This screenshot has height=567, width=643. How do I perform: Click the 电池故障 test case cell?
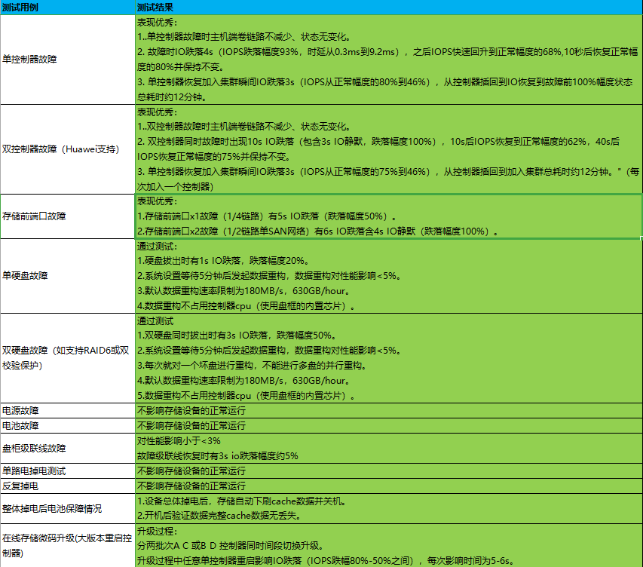[68, 426]
